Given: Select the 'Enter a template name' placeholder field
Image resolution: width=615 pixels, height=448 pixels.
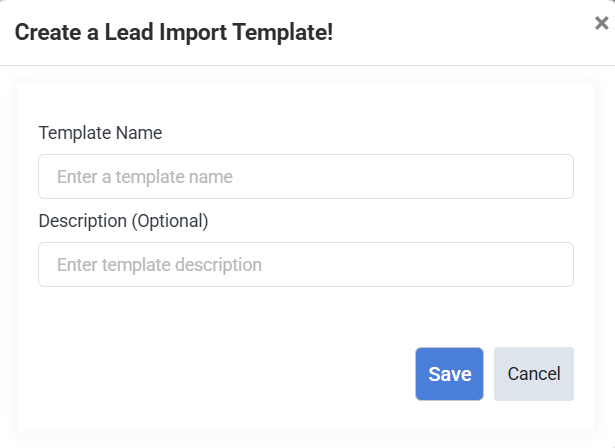Looking at the screenshot, I should (305, 177).
